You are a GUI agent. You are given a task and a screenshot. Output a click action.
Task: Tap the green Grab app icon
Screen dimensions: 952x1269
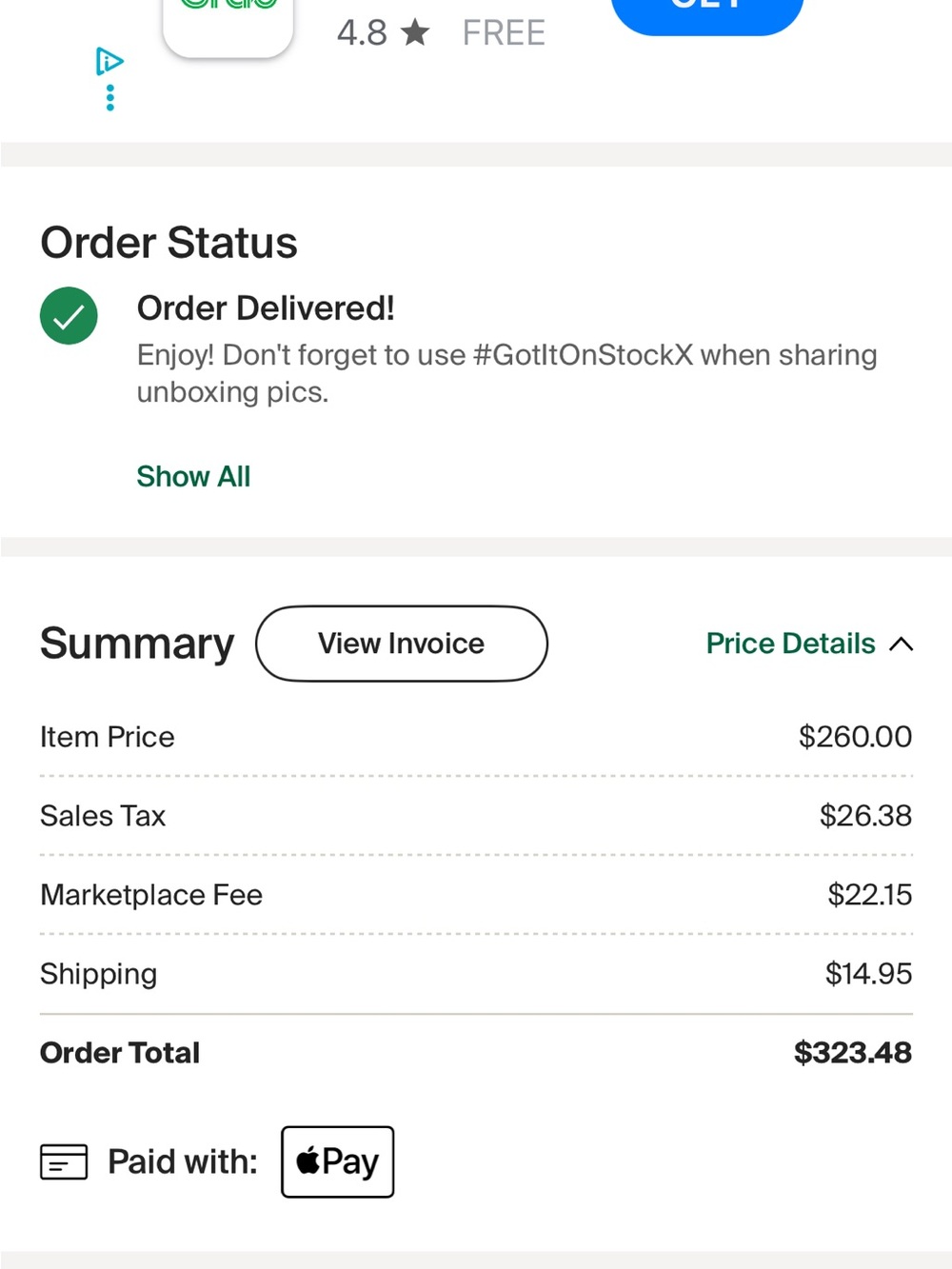click(228, 27)
